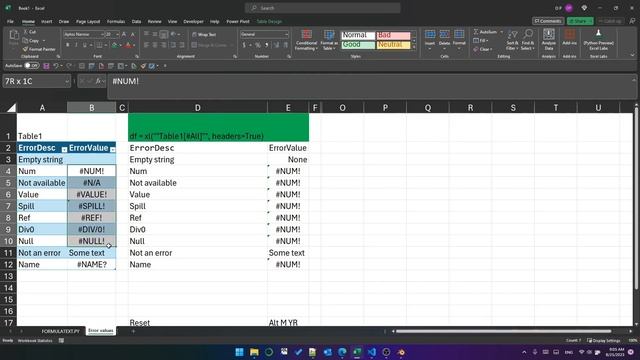The image size is (640, 360).
Task: Apply the Neutral cell style
Action: tap(393, 45)
